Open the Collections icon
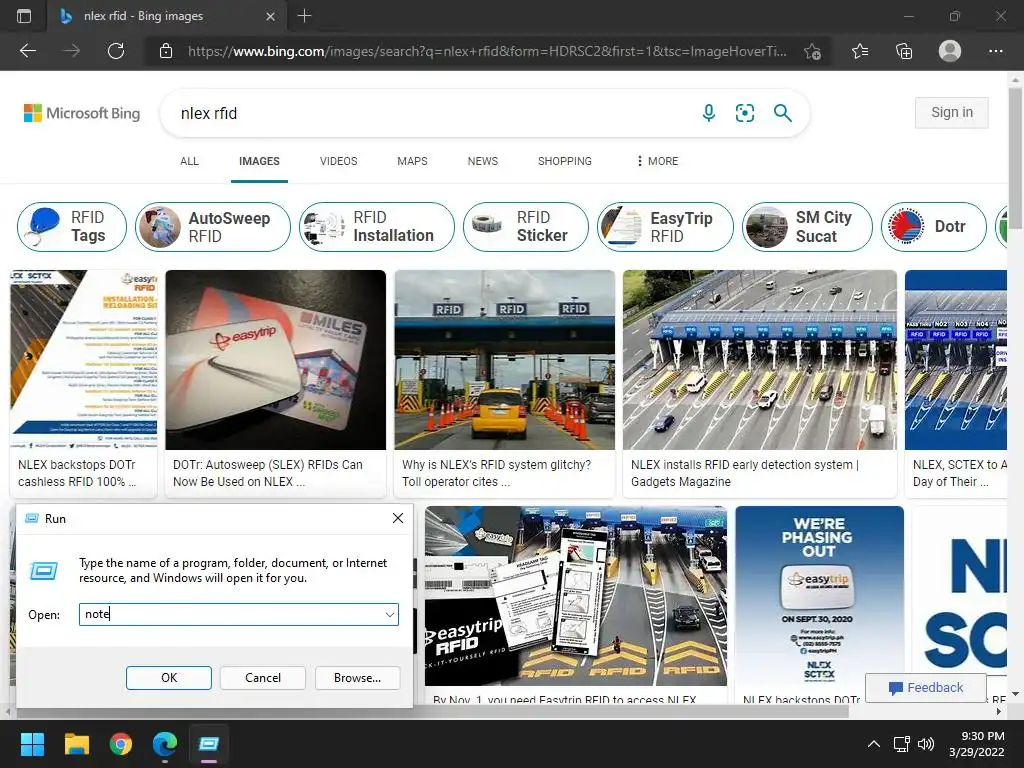The image size is (1024, 768). coord(904,51)
